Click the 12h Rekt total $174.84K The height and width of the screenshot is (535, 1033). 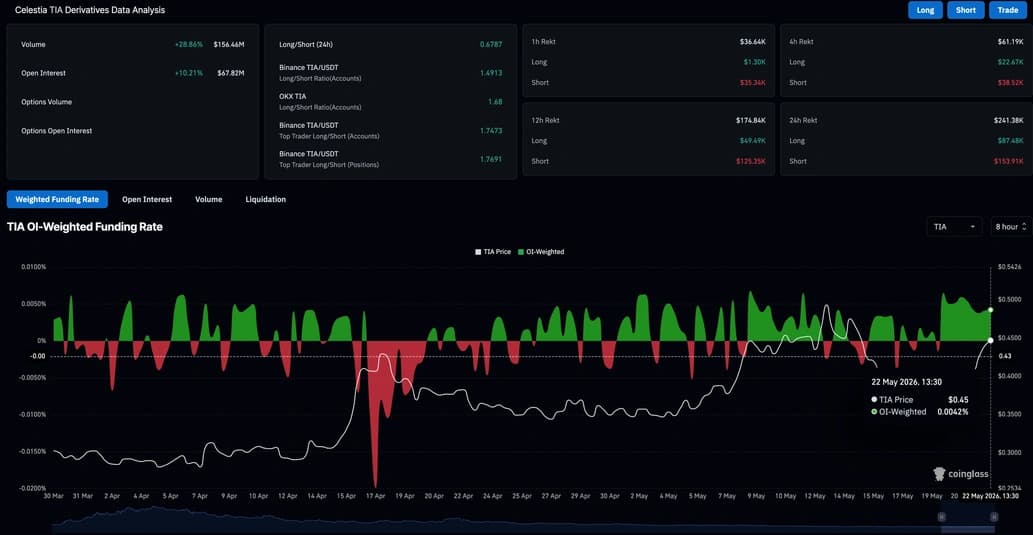751,121
